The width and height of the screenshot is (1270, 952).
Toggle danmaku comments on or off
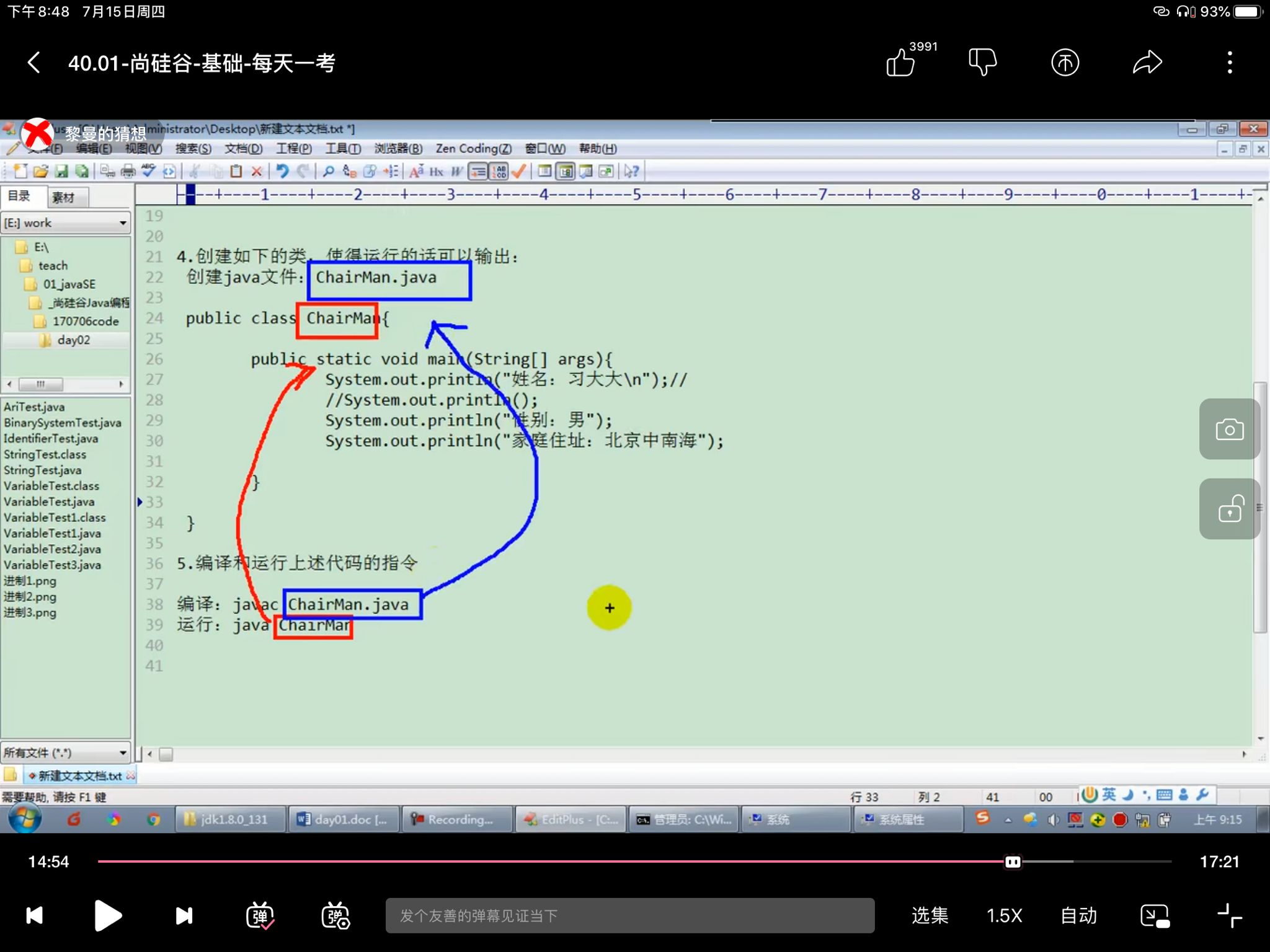coord(260,915)
